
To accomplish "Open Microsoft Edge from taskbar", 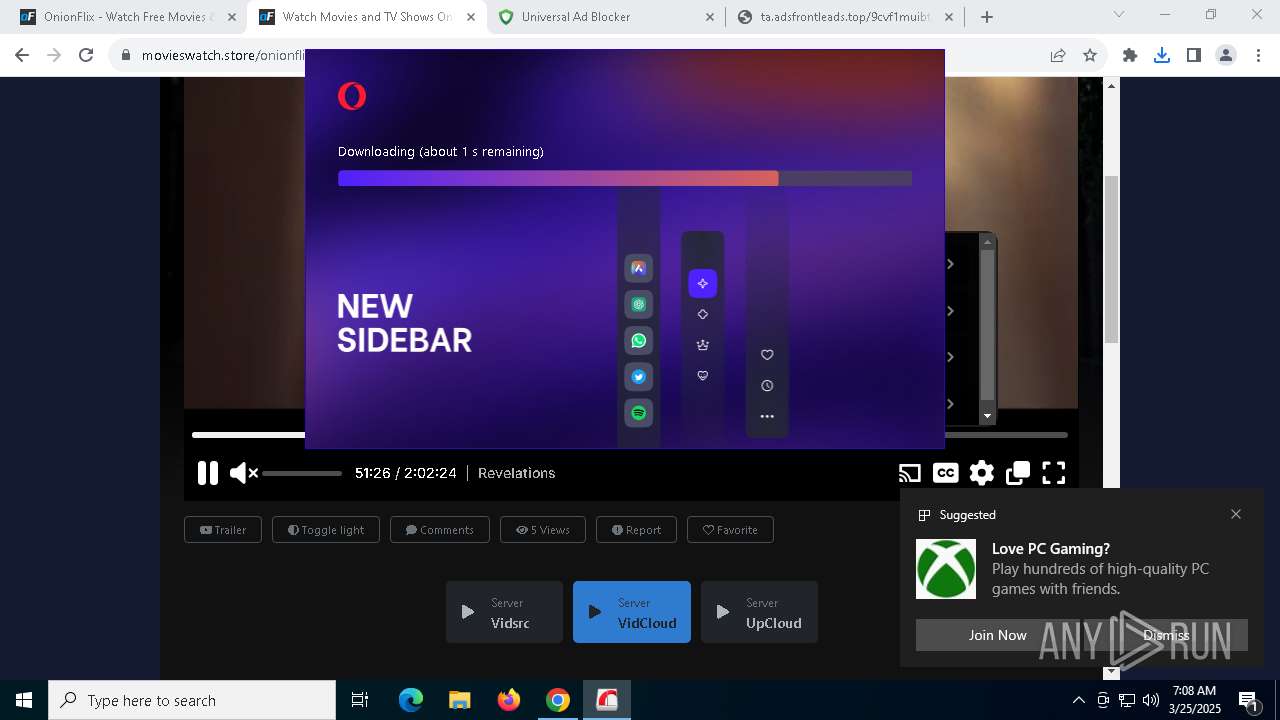I will click(x=411, y=700).
